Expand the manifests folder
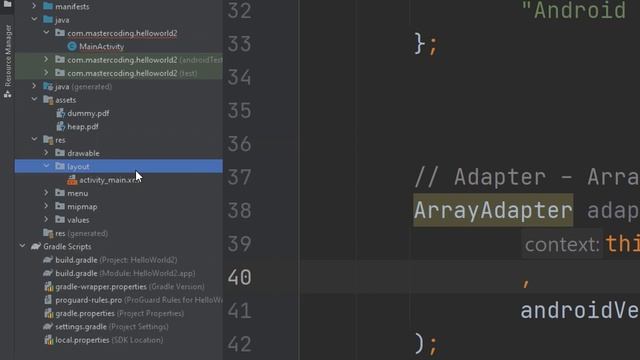 tap(34, 7)
